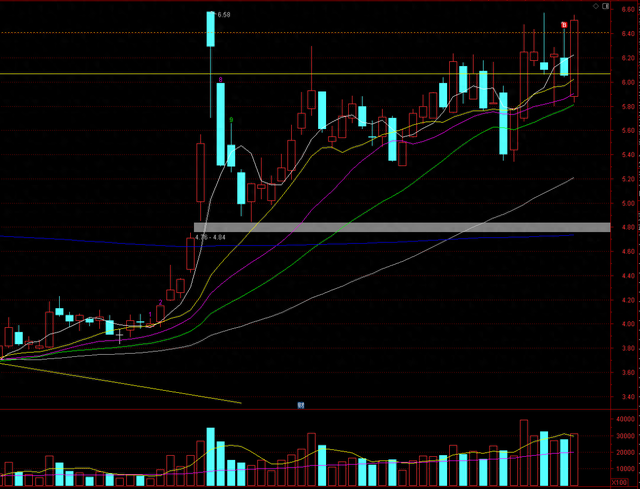Click the 4.76 - 4.84 gap range label
Screen dimensions: 640x489
pyautogui.click(x=210, y=237)
